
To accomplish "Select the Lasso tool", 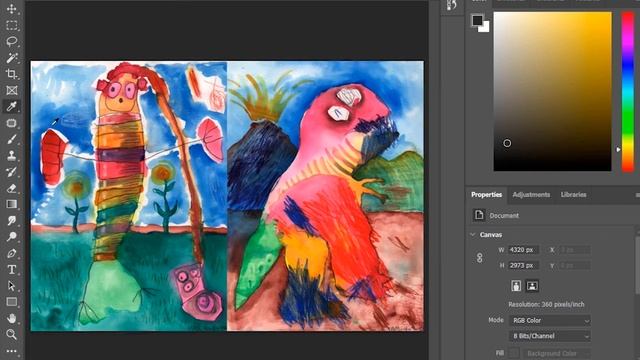I will point(11,41).
